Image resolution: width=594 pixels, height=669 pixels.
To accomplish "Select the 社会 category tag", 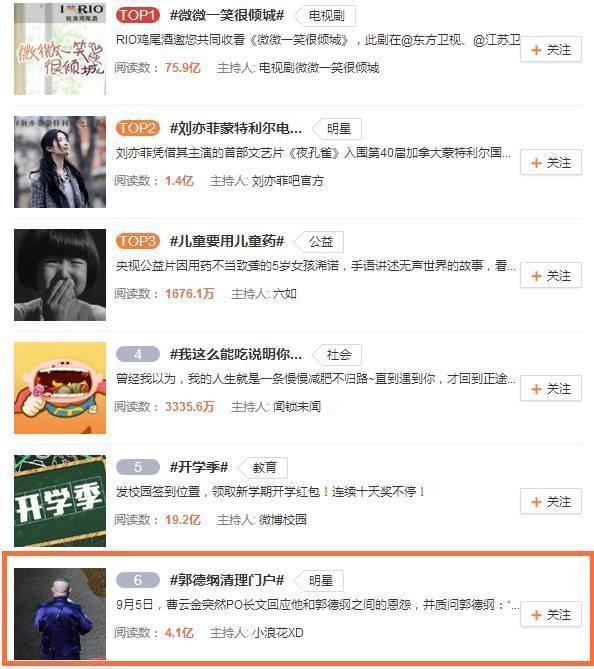I will coord(338,355).
